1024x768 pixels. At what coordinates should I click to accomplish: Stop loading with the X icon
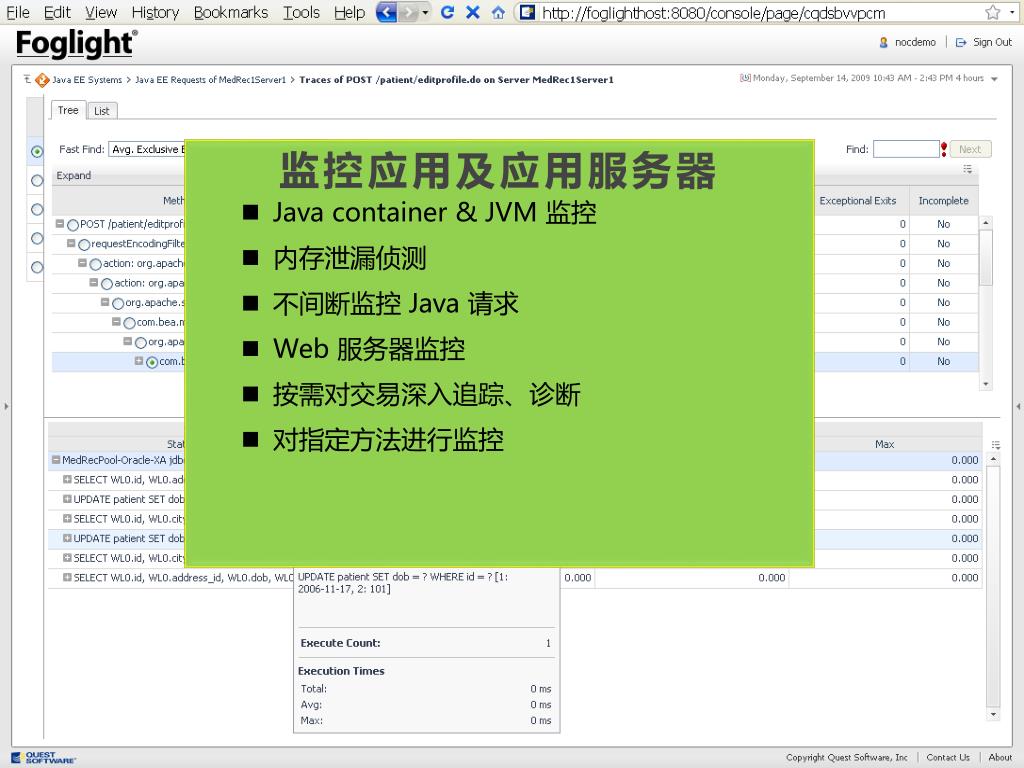(x=473, y=12)
